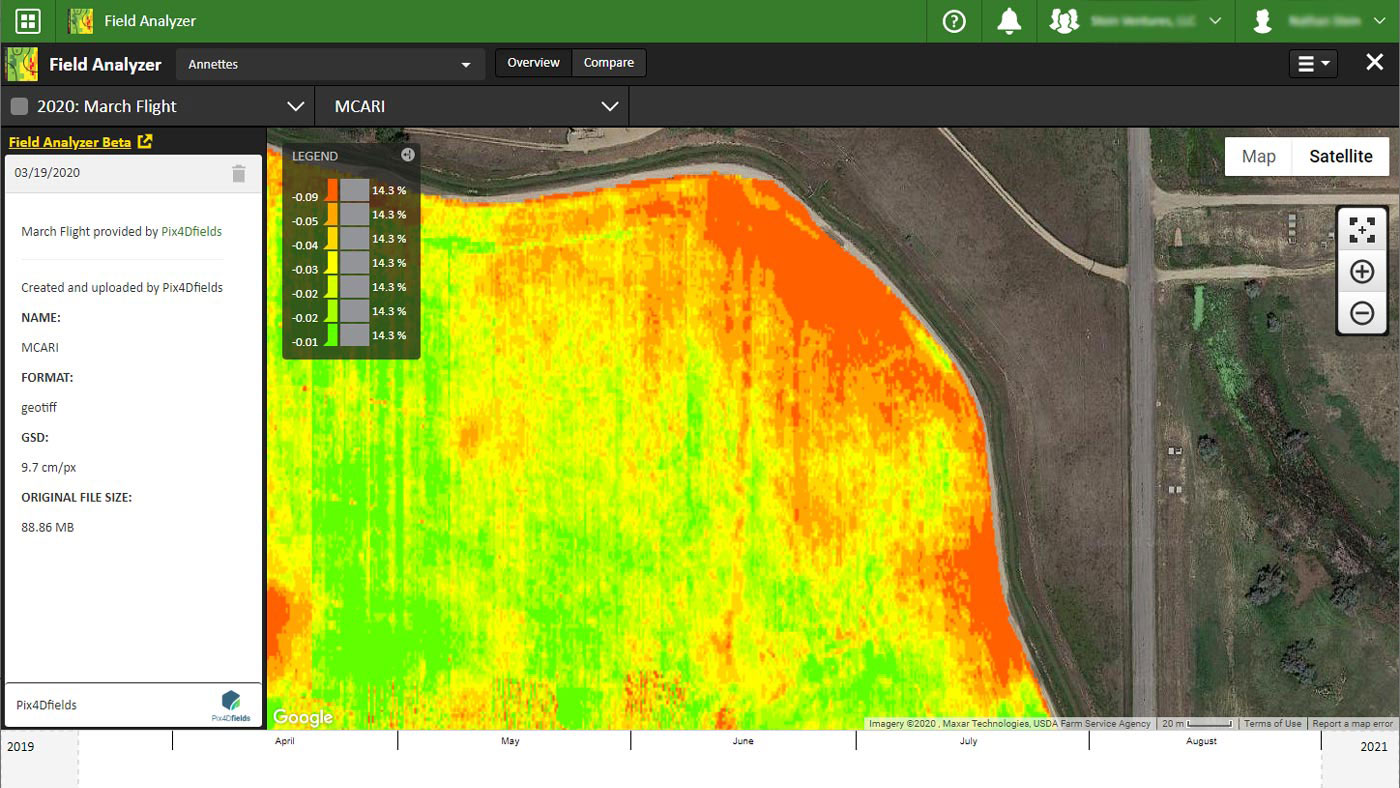Delete the 03/19/2020 flight with trash icon
Viewport: 1400px width, 788px height.
(238, 173)
